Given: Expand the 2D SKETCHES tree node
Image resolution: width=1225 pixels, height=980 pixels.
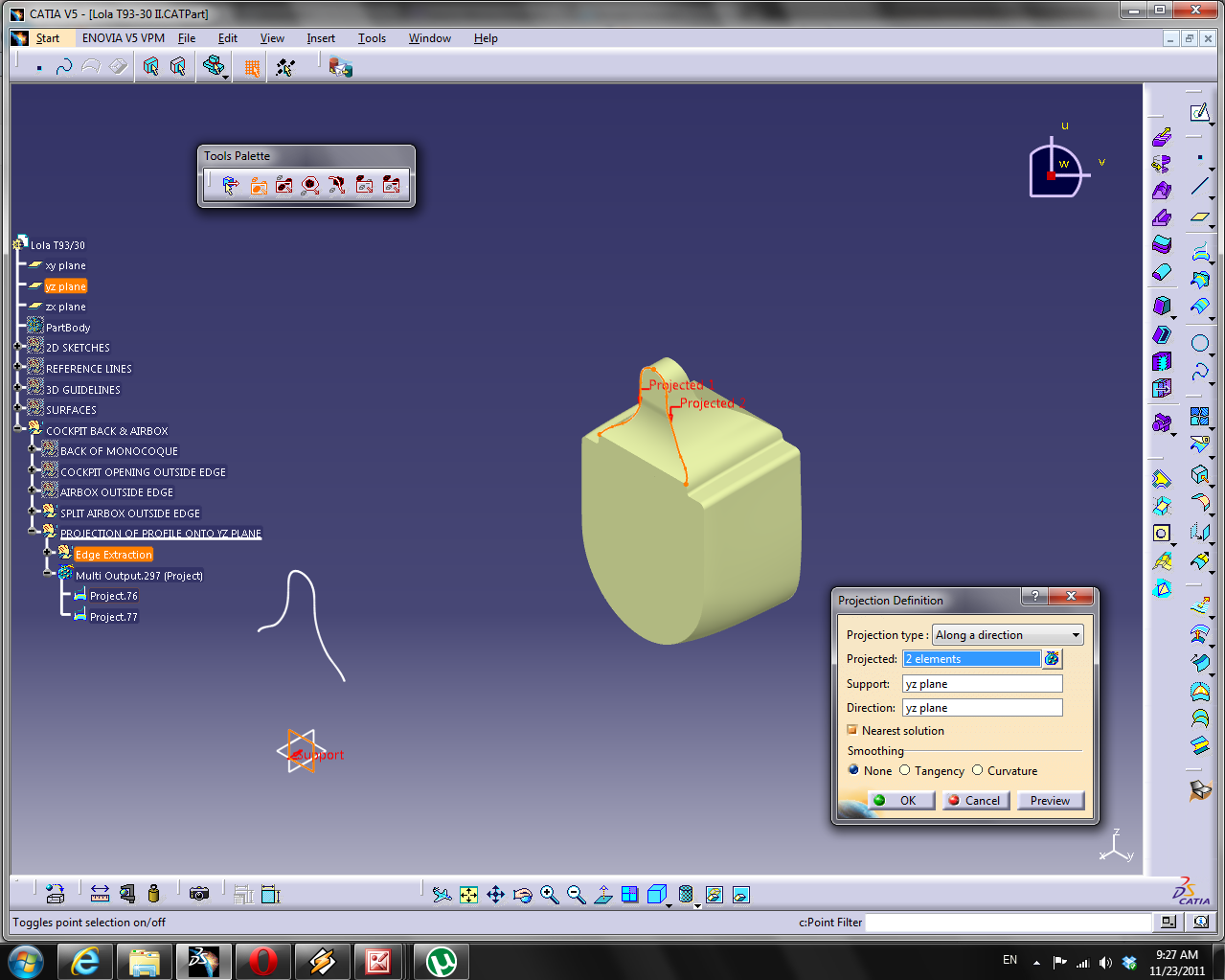Looking at the screenshot, I should pos(17,347).
